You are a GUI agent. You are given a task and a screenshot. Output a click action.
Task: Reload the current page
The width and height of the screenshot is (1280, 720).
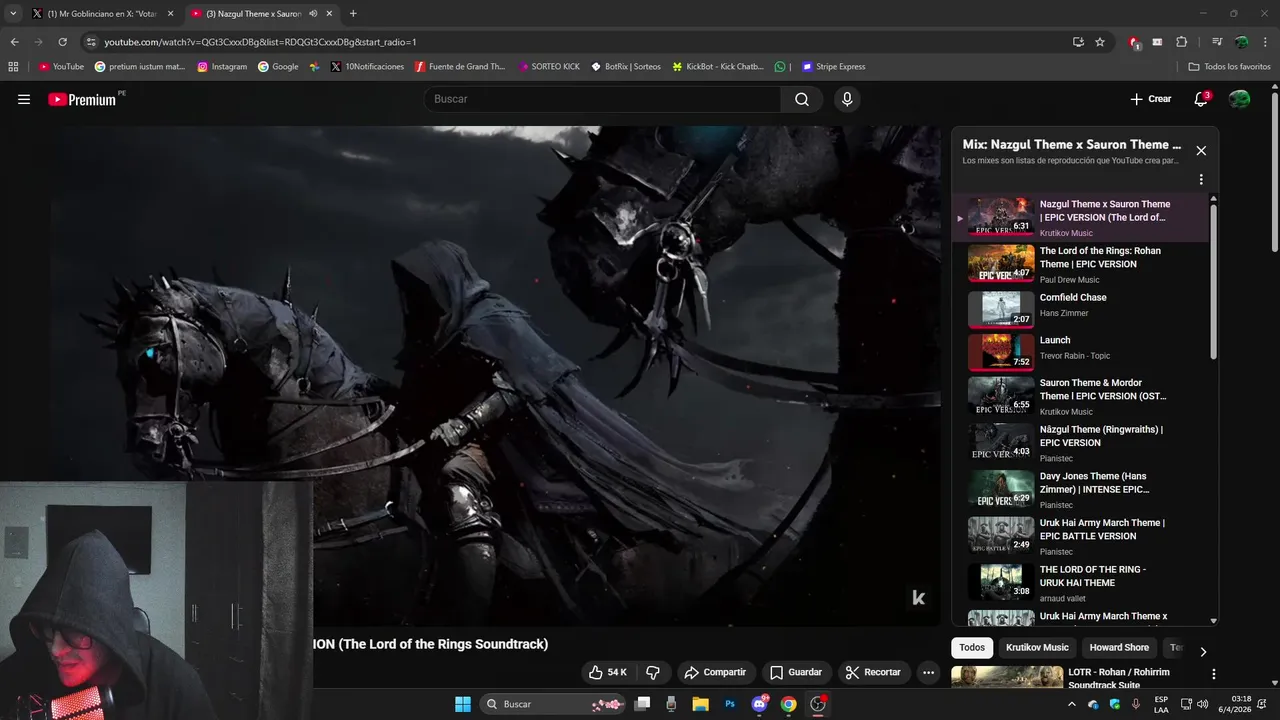point(62,42)
